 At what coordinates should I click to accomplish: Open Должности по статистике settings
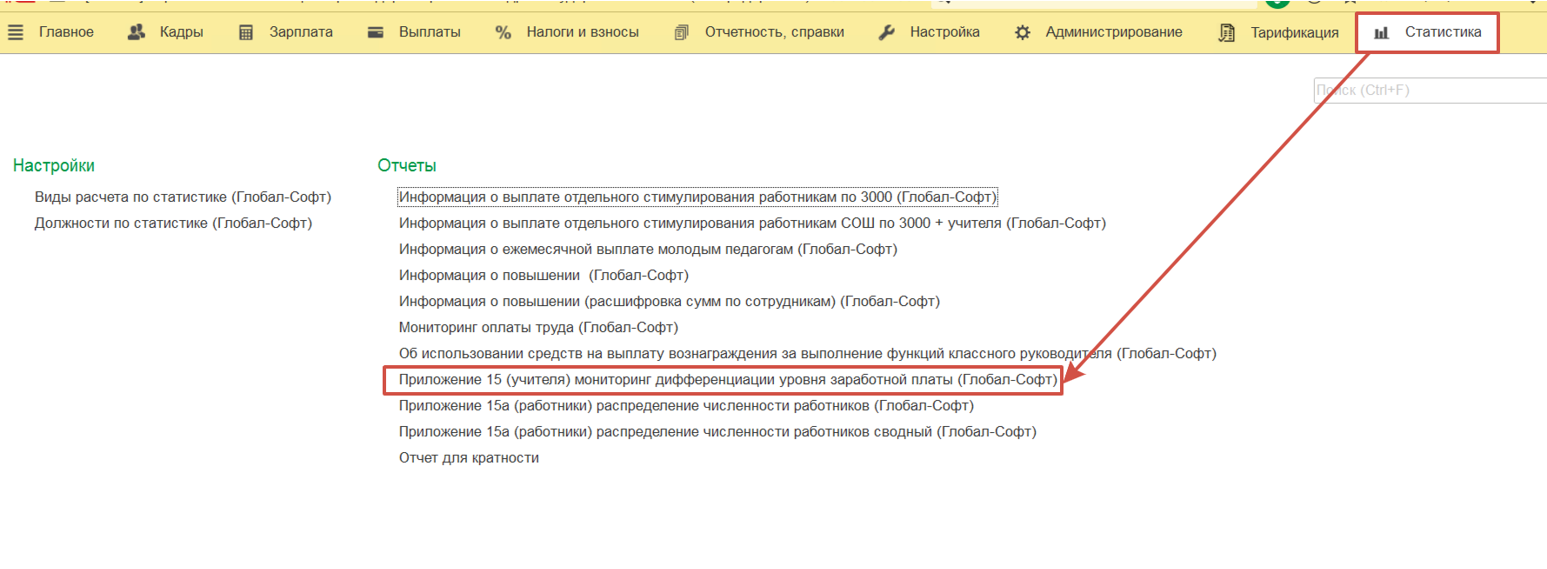tap(173, 223)
